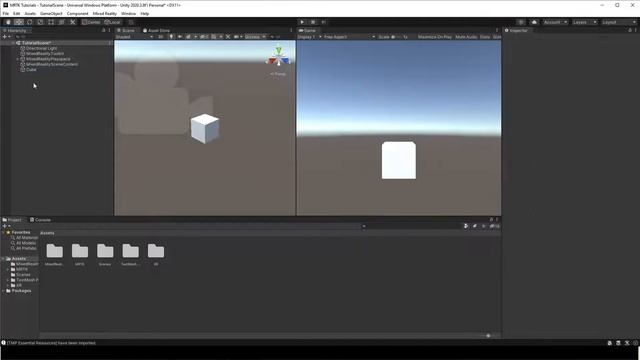Toggle Local handle rotation button
Image resolution: width=640 pixels, height=360 pixels.
pyautogui.click(x=112, y=22)
